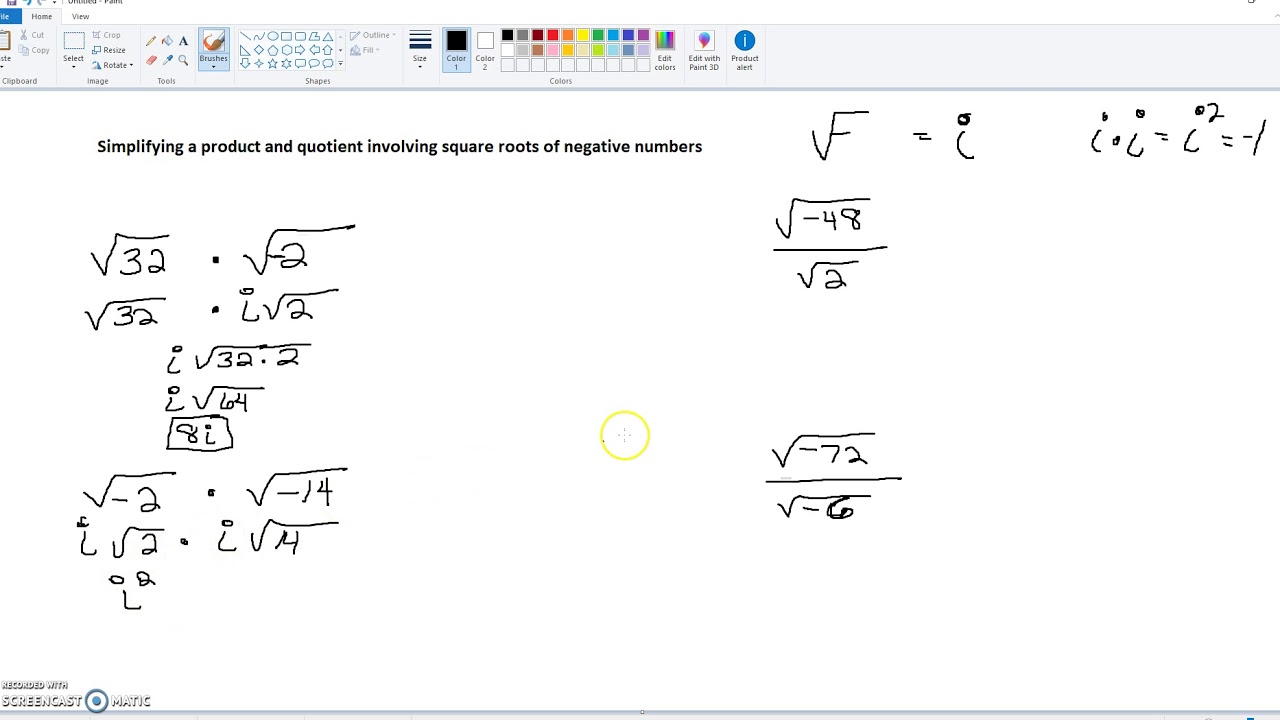
Task: Pick the dark red color swatch
Action: 538,35
